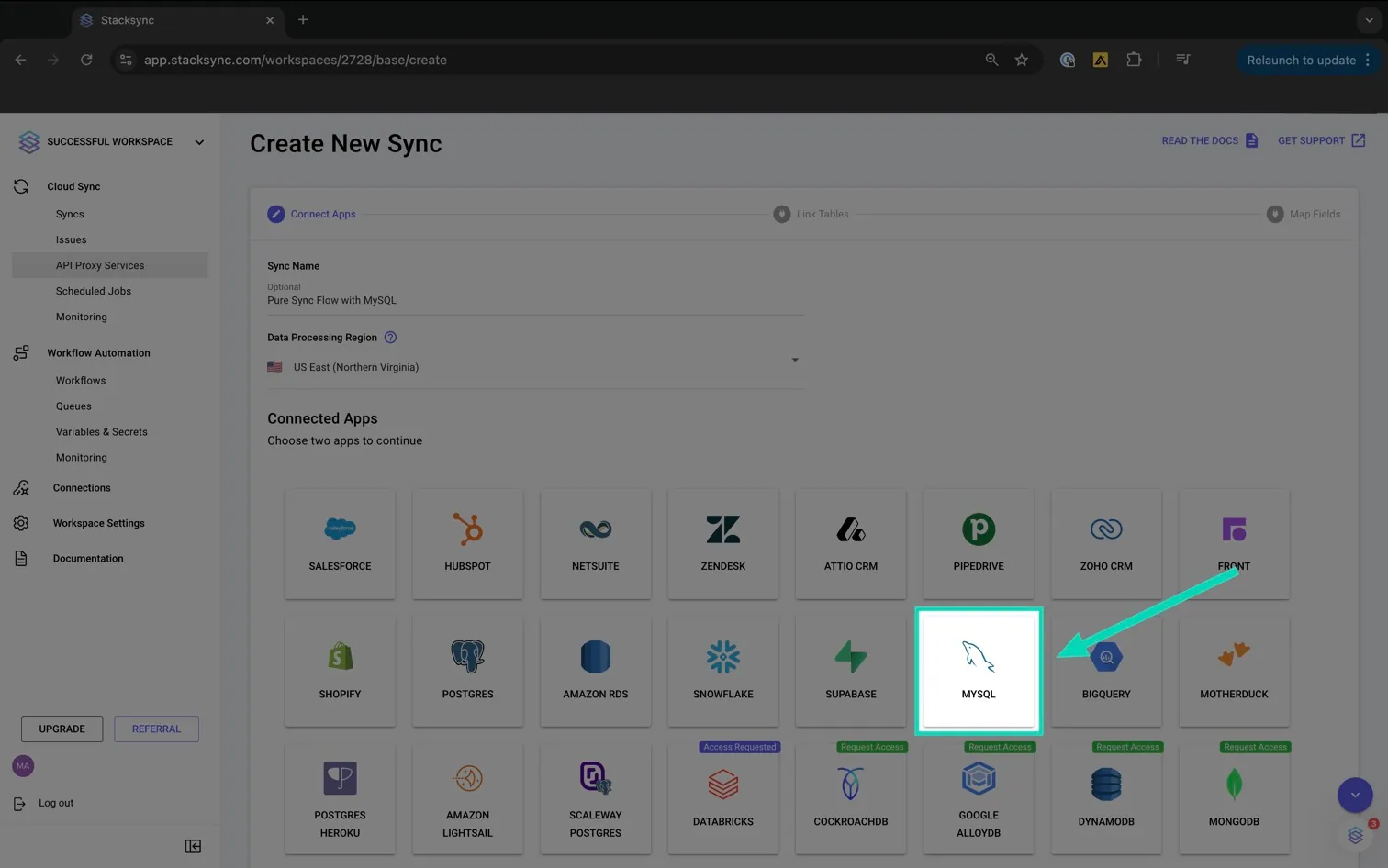Choose the Snowflake connector
The width and height of the screenshot is (1388, 868).
point(722,672)
